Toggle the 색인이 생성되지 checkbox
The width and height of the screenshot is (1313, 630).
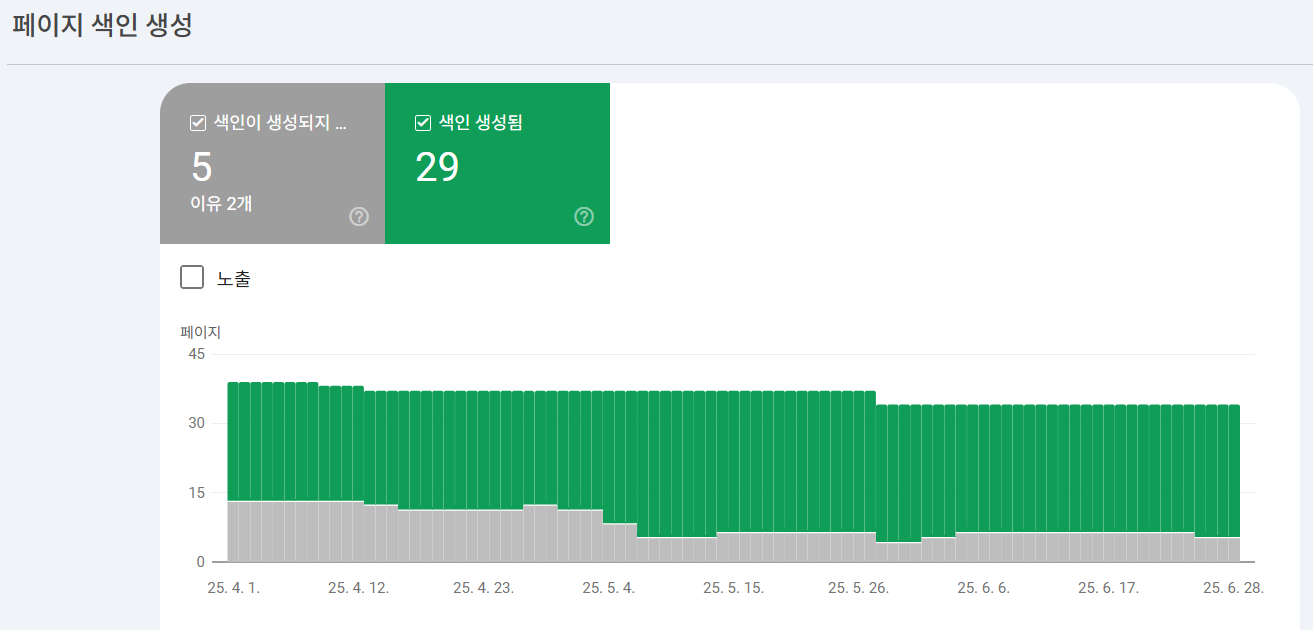pyautogui.click(x=198, y=123)
